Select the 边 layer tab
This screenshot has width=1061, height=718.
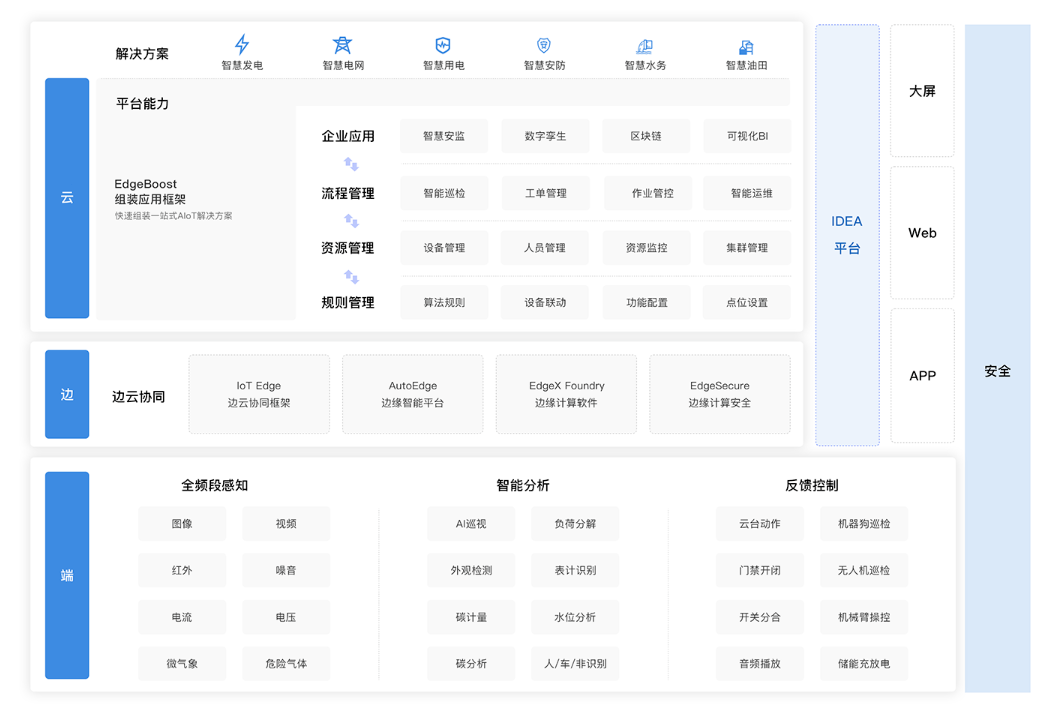click(x=67, y=394)
